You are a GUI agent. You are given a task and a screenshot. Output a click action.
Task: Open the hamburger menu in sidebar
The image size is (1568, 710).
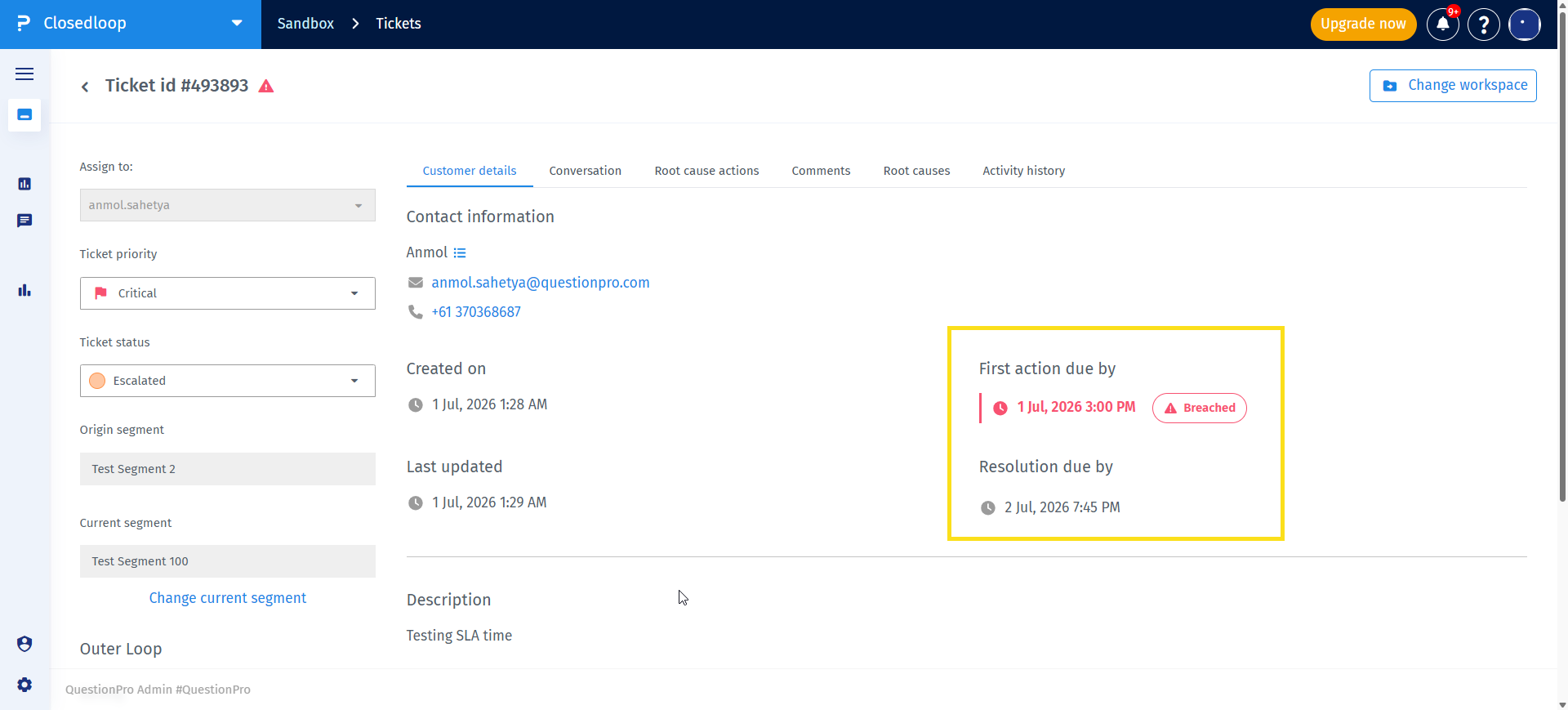(x=24, y=74)
